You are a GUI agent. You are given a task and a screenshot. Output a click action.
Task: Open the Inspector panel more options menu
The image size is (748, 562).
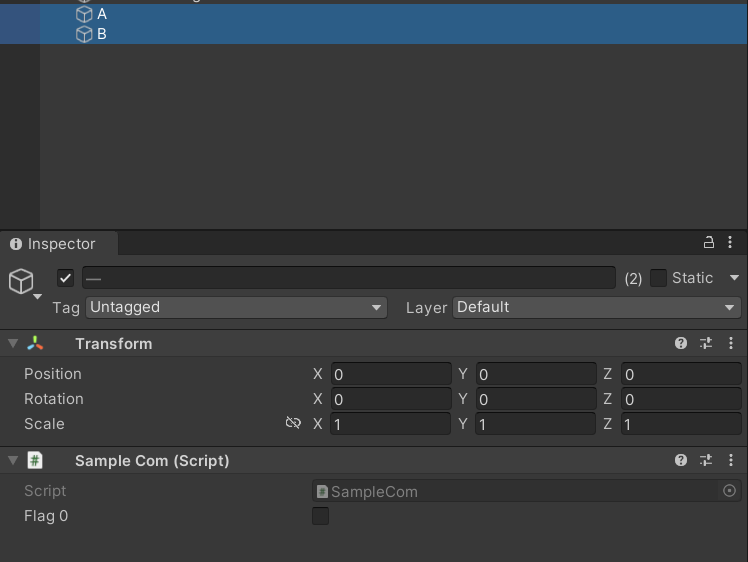coord(730,243)
